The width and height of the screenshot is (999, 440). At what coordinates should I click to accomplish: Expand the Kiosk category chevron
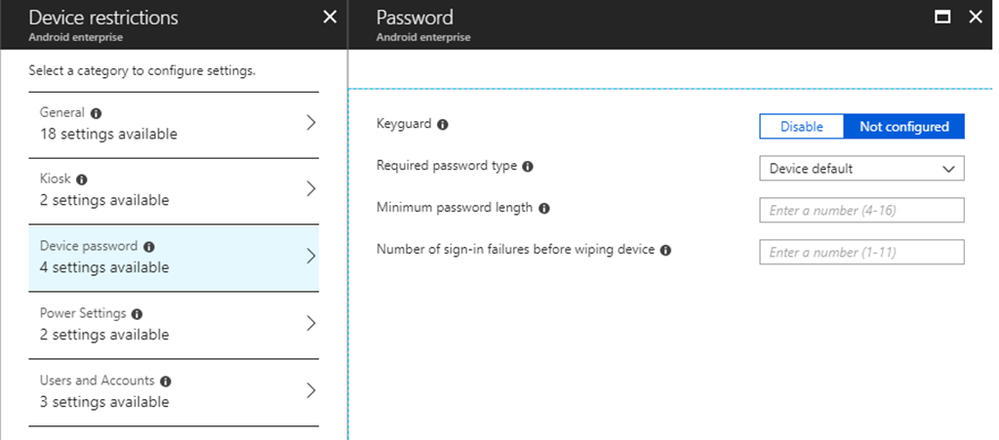coord(310,189)
